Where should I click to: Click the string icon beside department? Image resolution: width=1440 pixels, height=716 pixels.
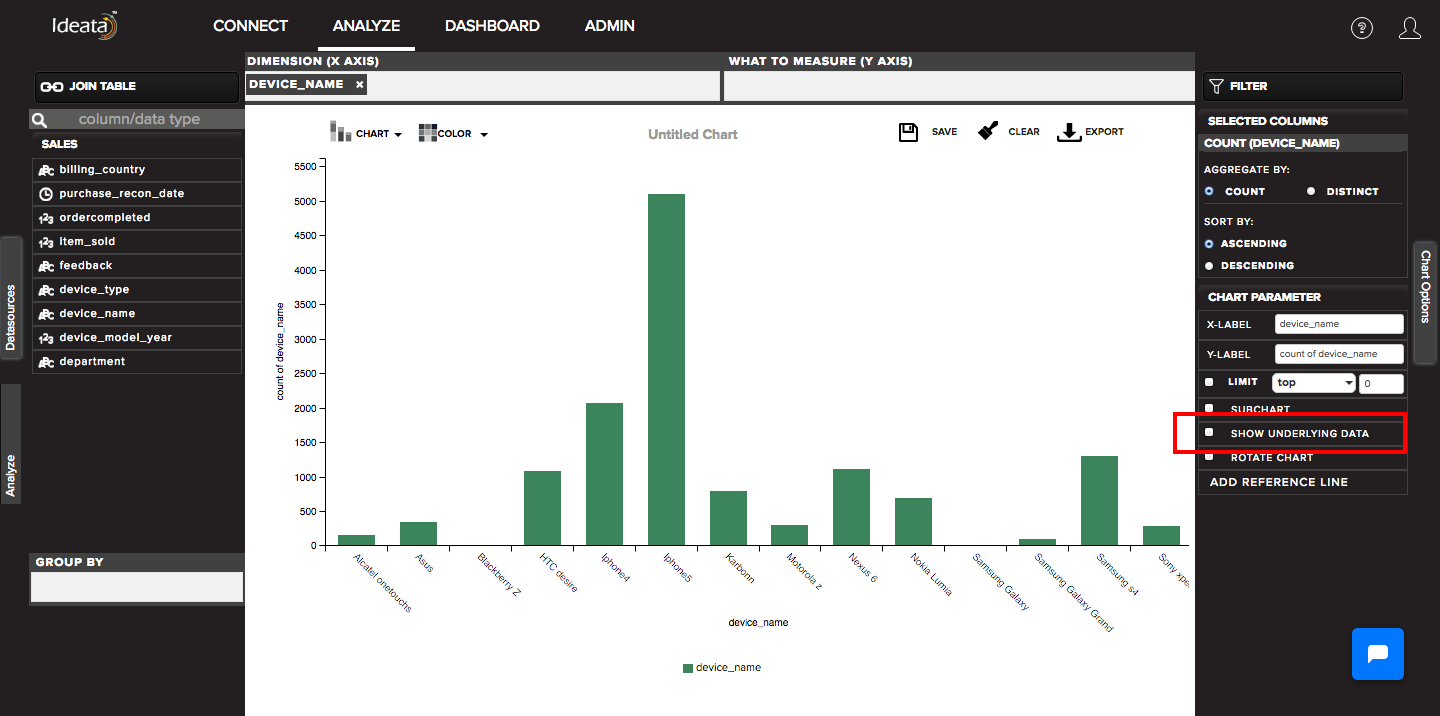click(x=46, y=362)
